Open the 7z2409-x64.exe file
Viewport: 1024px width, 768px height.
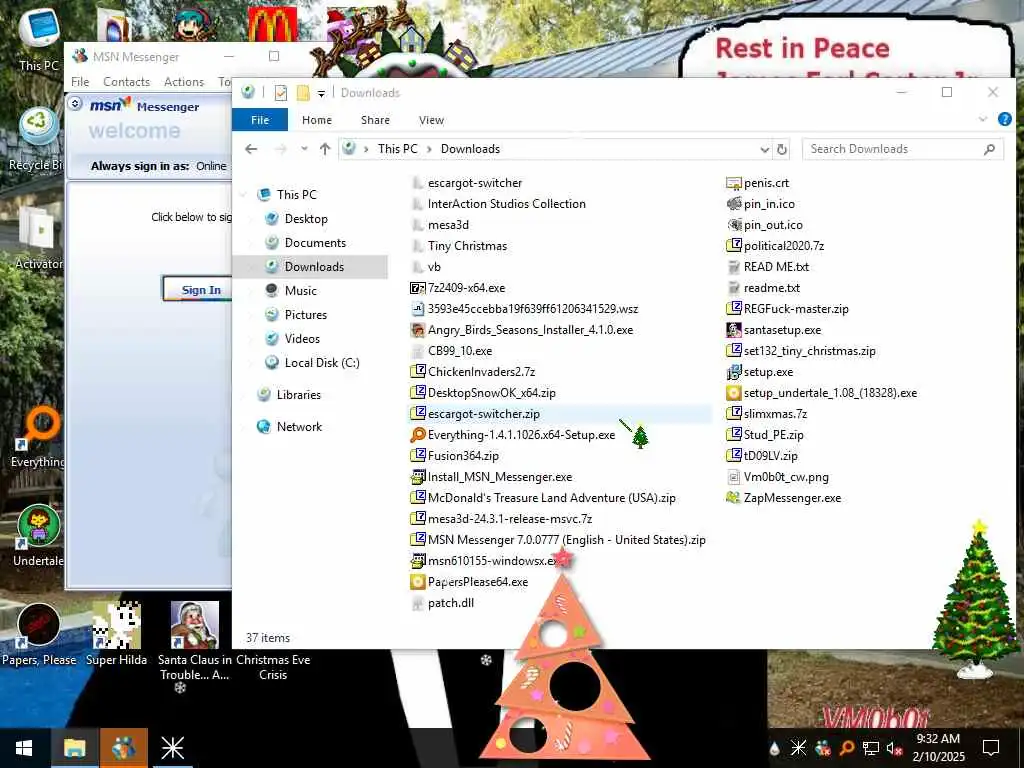(x=457, y=288)
